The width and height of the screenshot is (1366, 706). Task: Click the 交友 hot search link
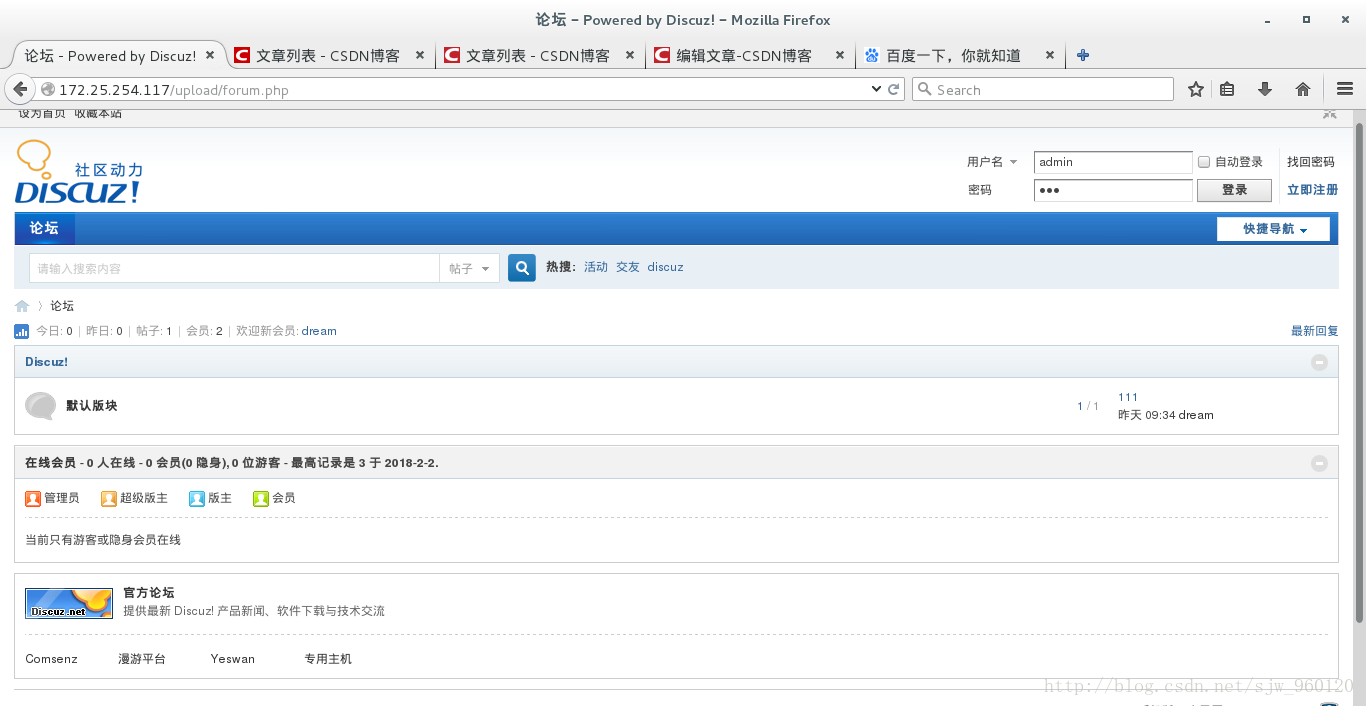click(x=628, y=267)
